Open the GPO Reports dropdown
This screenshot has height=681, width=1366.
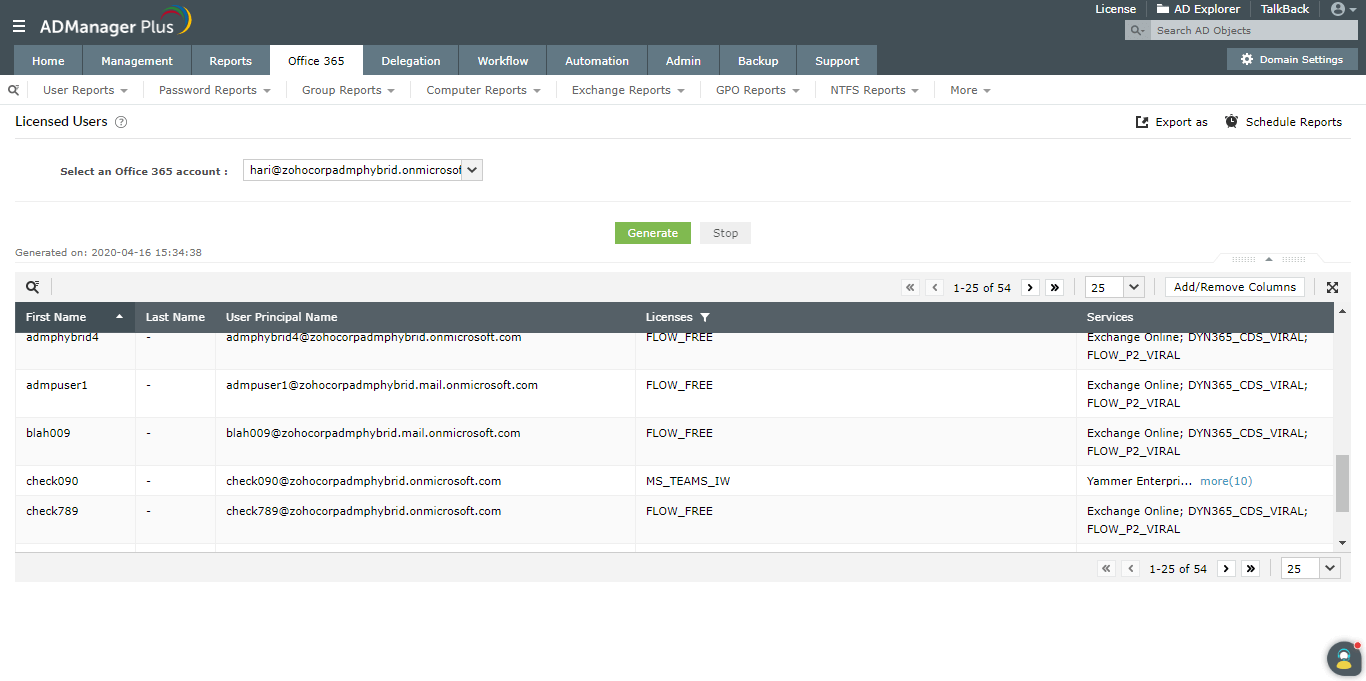click(757, 90)
